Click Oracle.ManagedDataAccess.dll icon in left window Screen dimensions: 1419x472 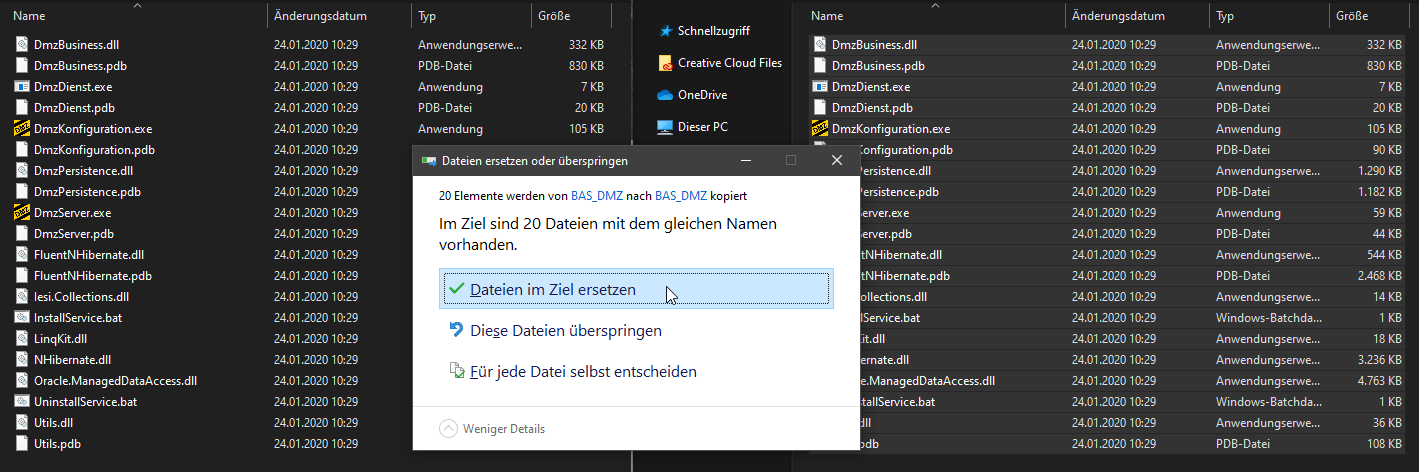click(21, 381)
